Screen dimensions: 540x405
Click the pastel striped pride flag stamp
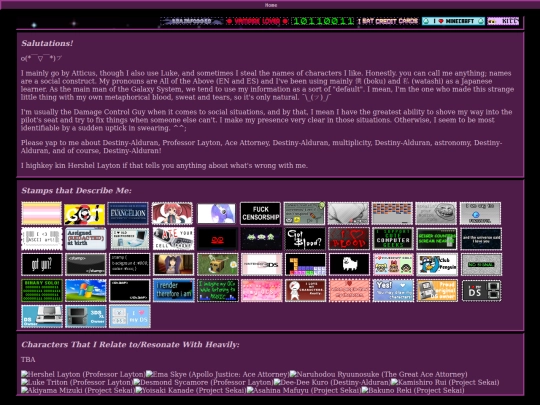(x=42, y=214)
